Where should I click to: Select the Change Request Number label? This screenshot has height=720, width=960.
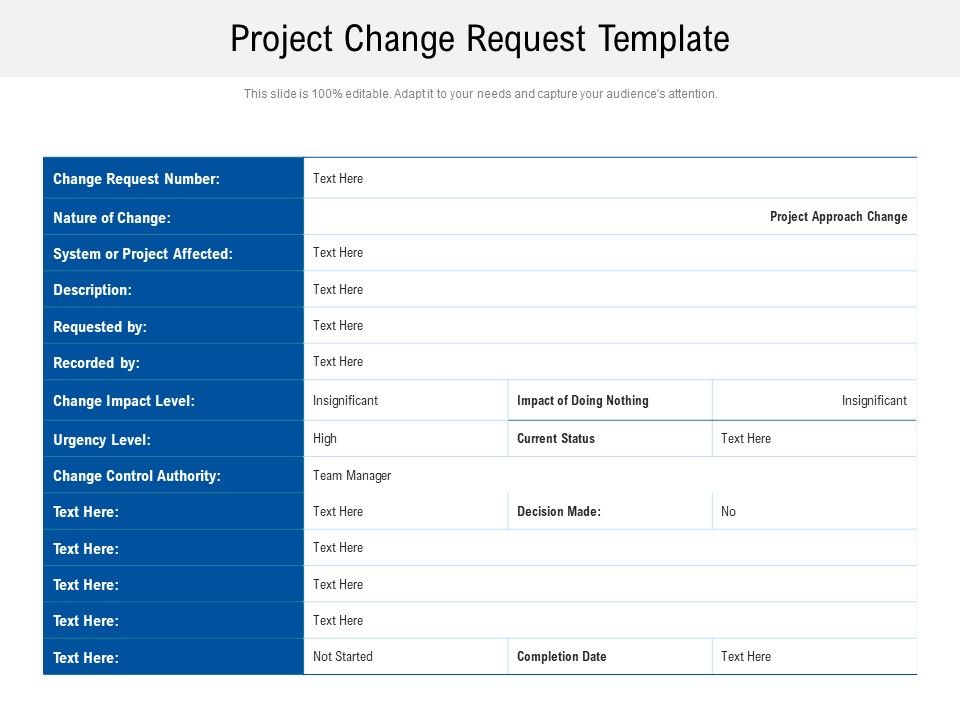(136, 179)
